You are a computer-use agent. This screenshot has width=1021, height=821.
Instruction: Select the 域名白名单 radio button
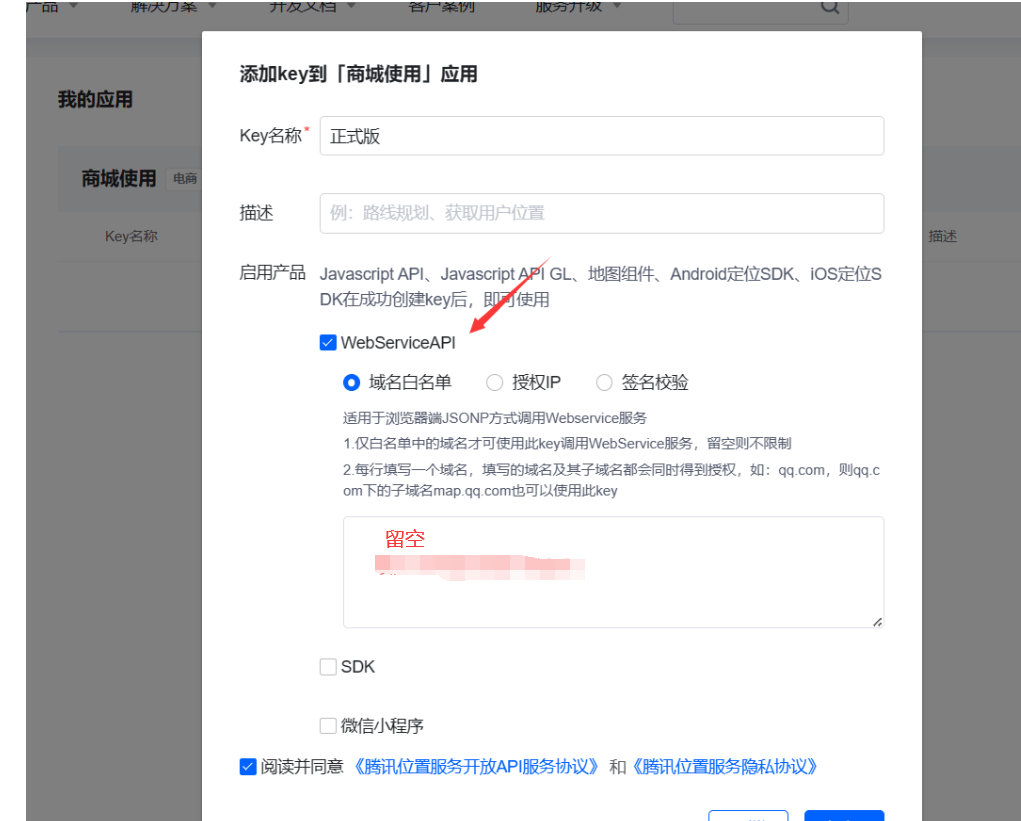(x=351, y=382)
